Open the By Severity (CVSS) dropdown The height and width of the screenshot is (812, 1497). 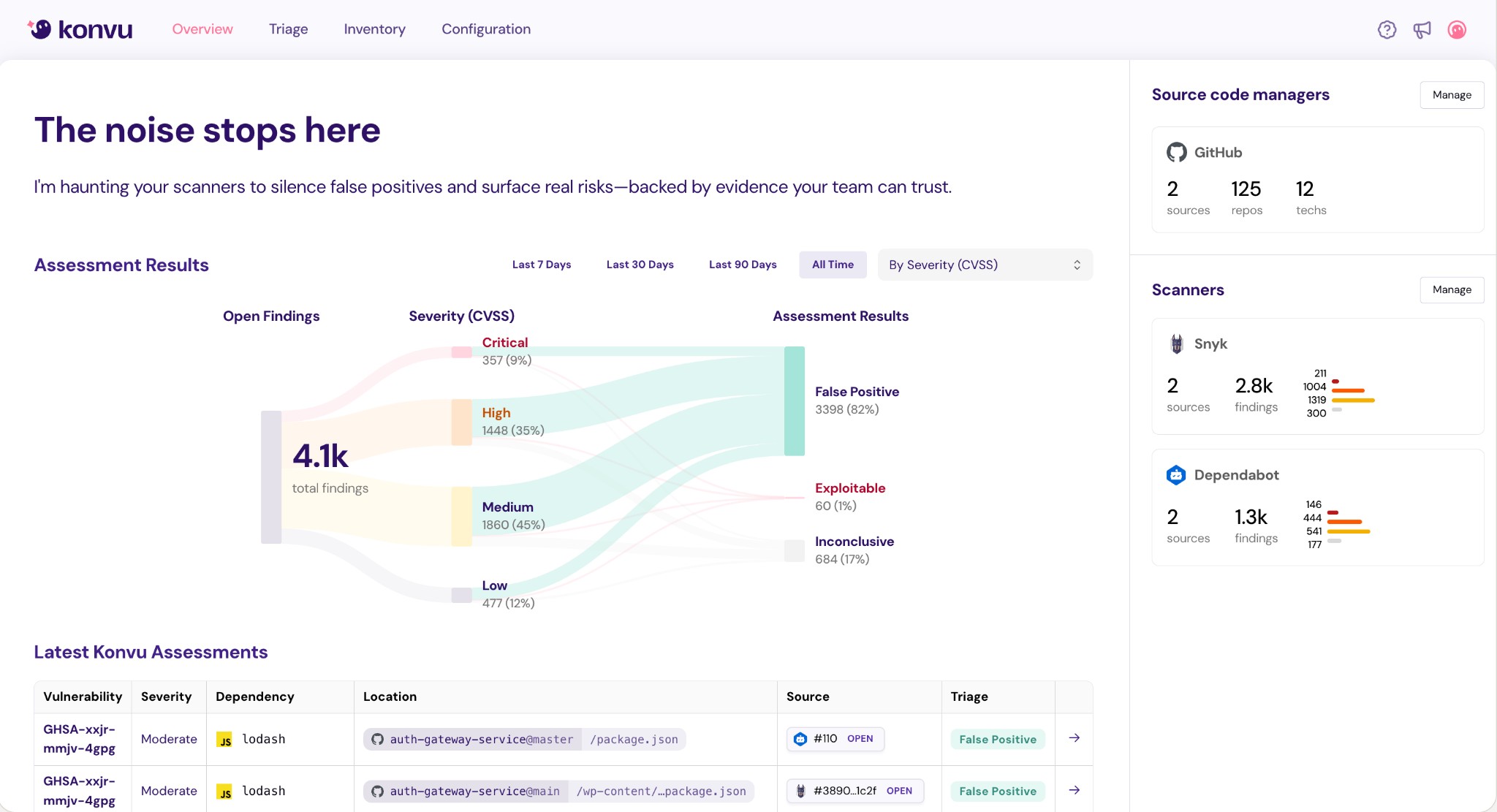coord(984,264)
